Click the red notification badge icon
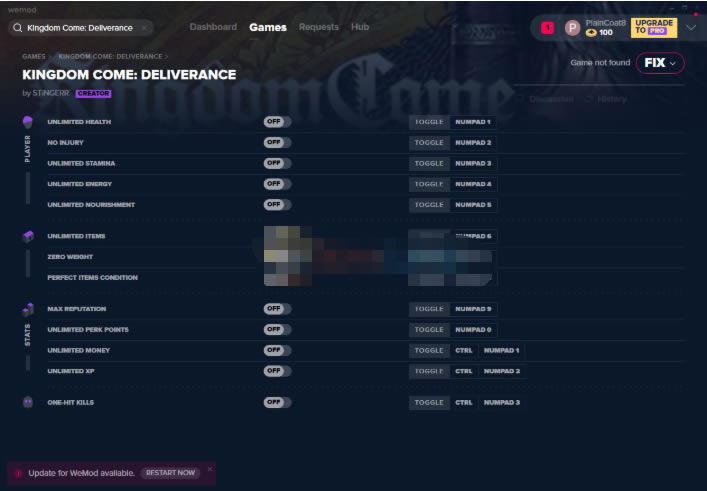 pos(547,28)
